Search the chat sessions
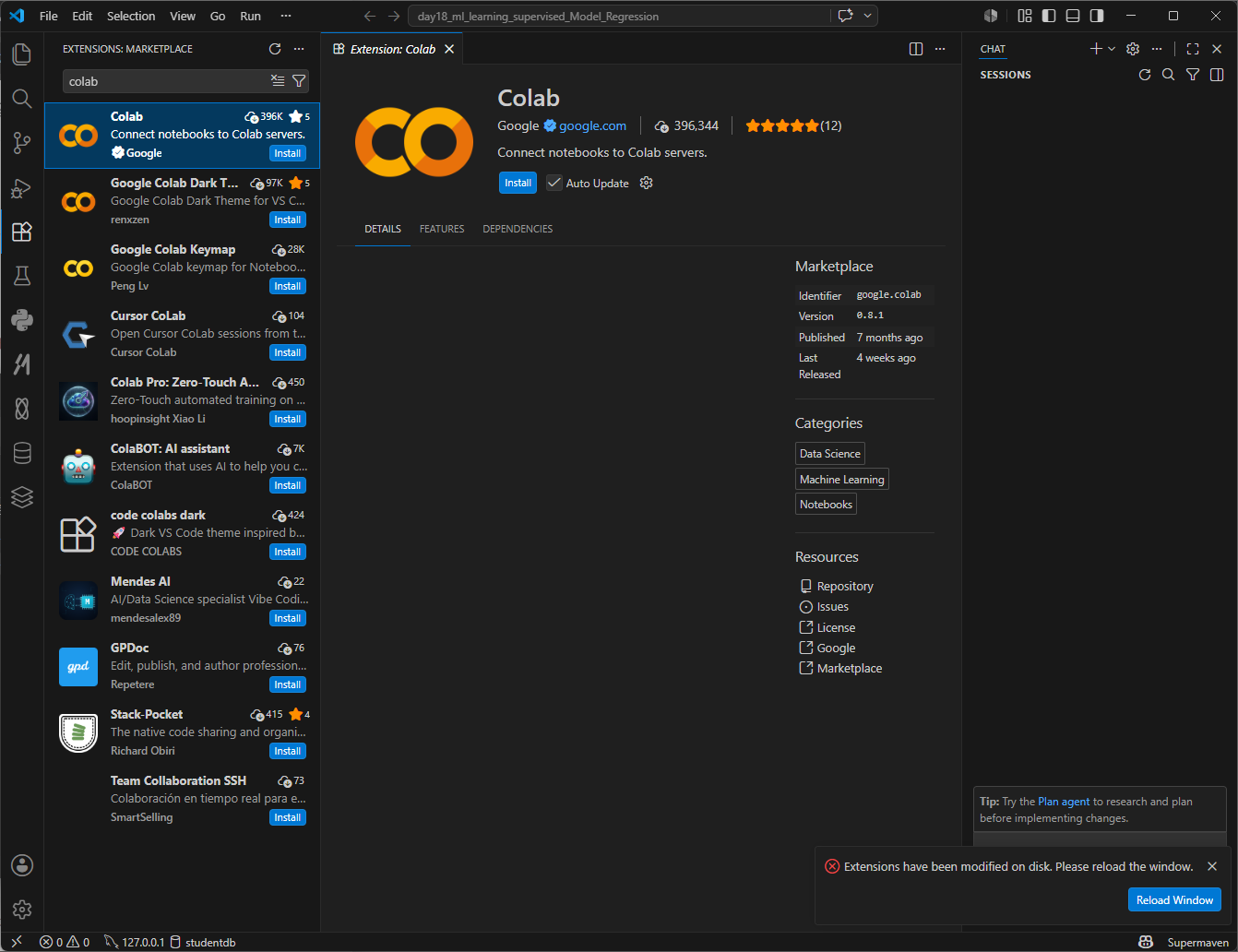This screenshot has height=952, width=1238. click(x=1169, y=75)
